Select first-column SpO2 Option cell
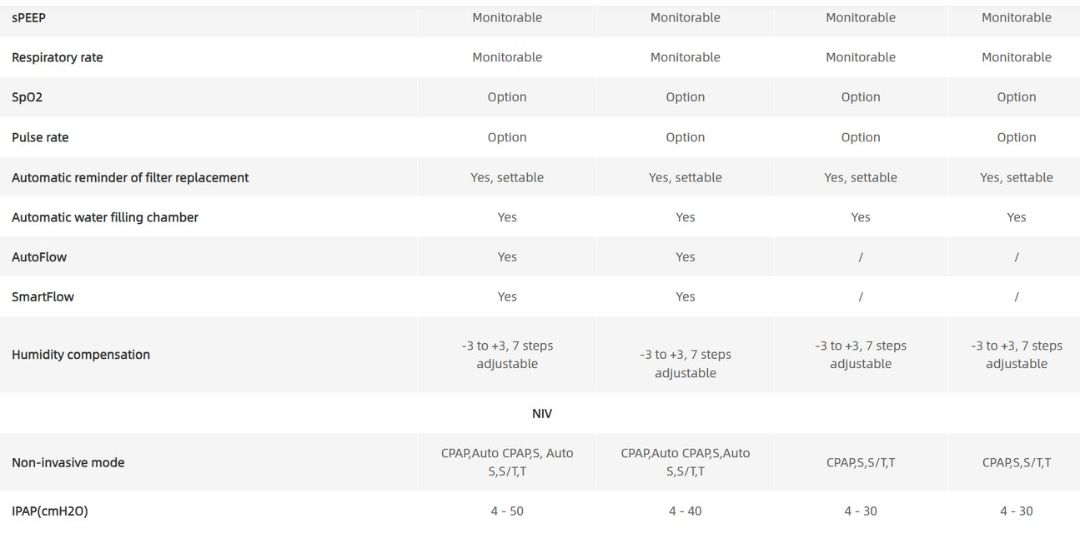Viewport: 1080px width, 533px height. click(x=507, y=98)
